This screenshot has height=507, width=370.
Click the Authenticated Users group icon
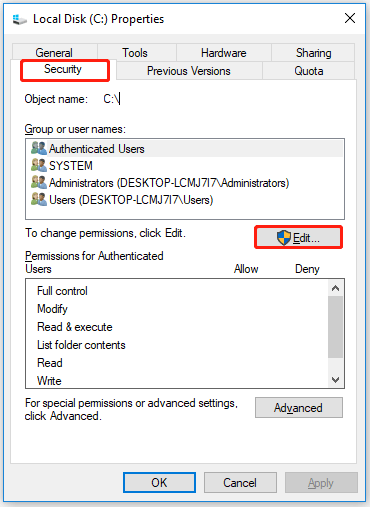[39, 148]
